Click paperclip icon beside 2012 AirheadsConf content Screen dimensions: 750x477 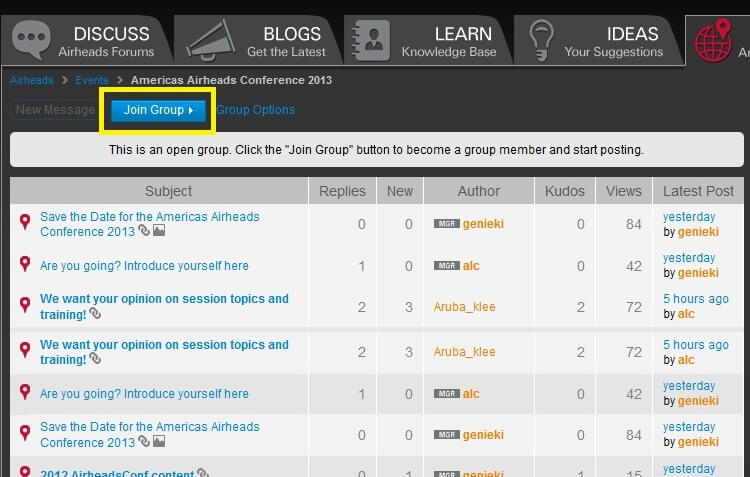point(203,472)
